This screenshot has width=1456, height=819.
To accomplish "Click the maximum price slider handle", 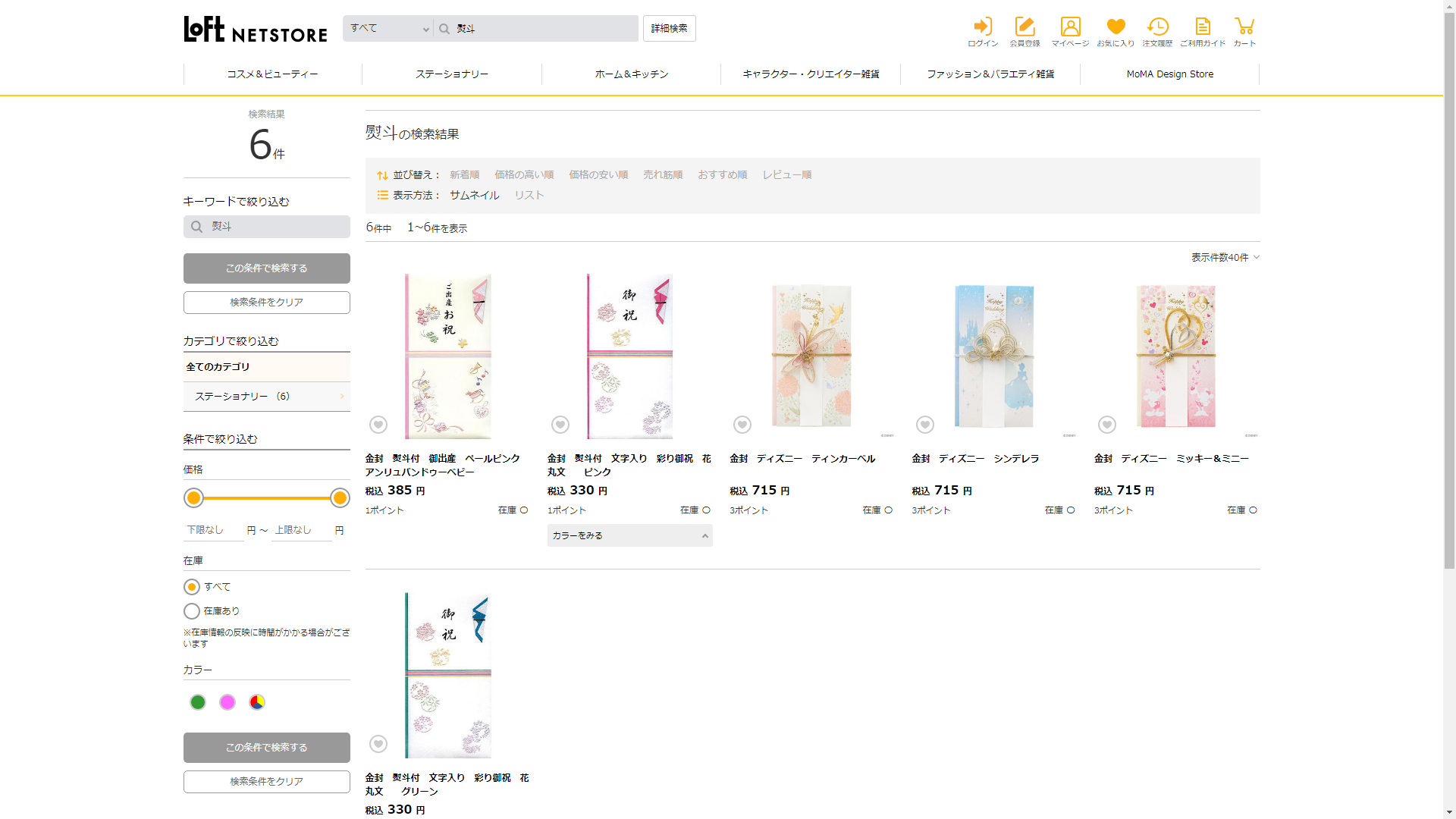I will pos(340,498).
